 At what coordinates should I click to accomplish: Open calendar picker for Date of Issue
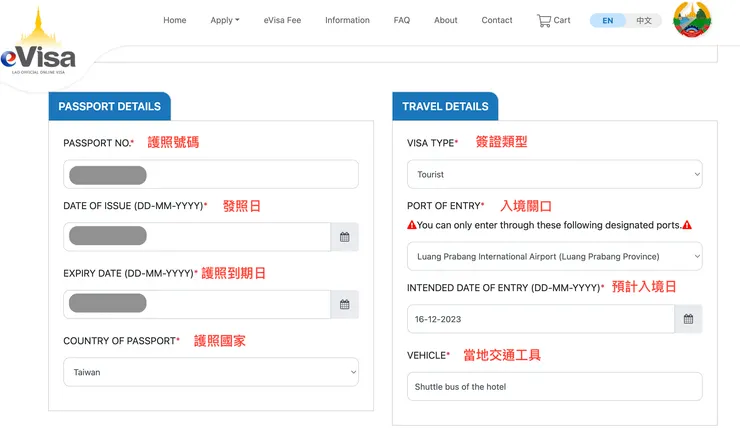345,237
